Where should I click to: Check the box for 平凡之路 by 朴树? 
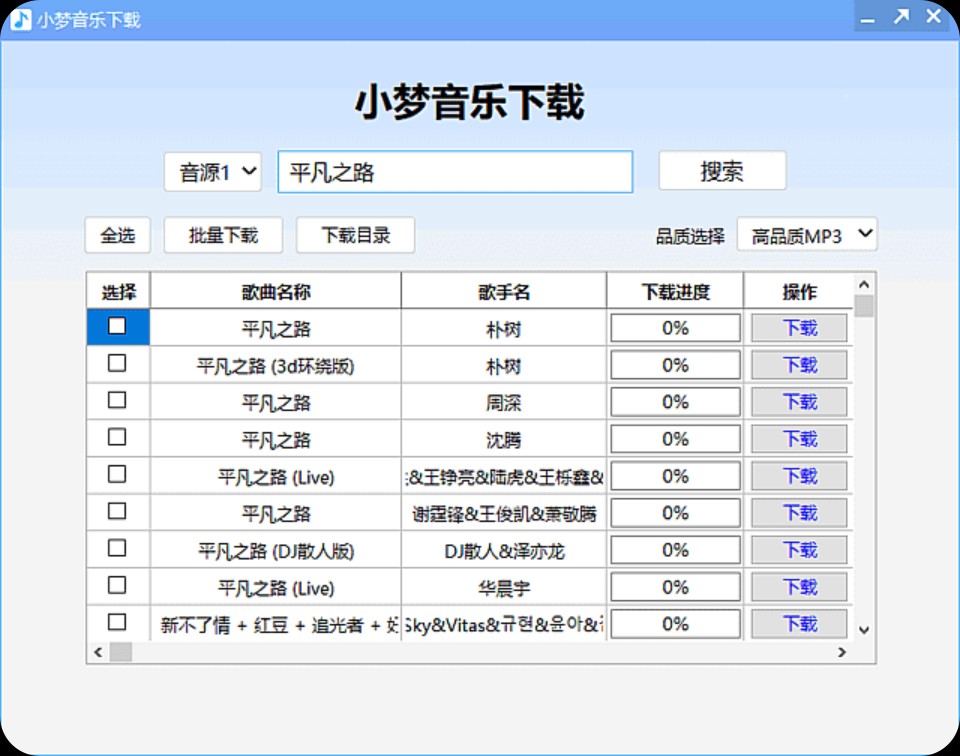(x=117, y=326)
